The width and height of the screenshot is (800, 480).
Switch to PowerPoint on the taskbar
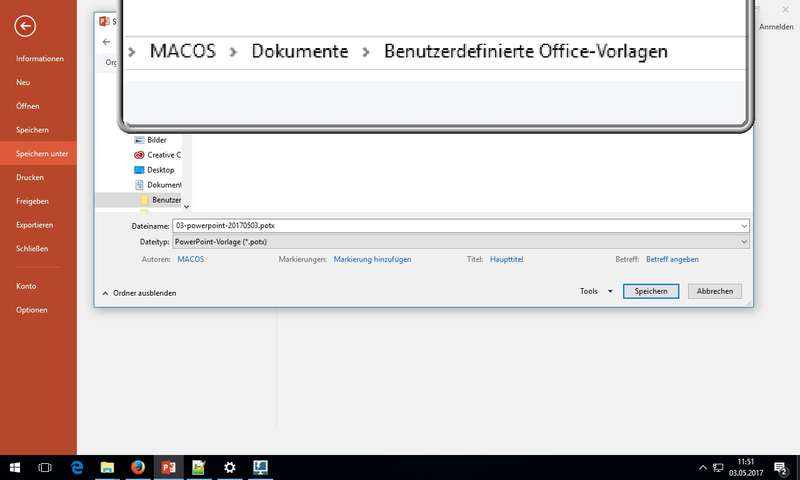point(168,468)
